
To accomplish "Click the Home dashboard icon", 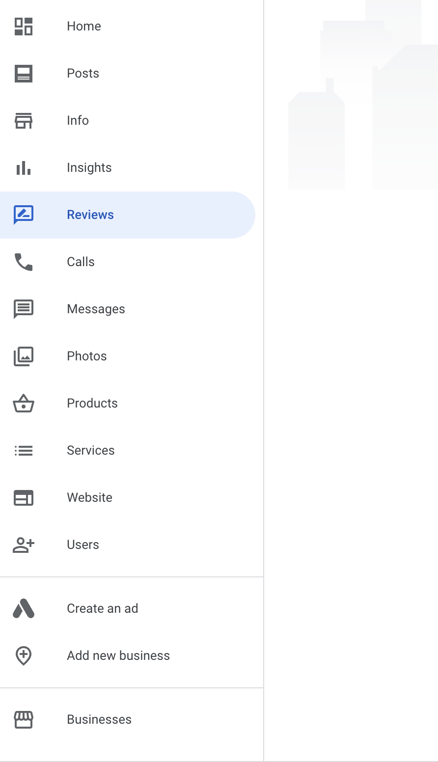I will tap(23, 26).
